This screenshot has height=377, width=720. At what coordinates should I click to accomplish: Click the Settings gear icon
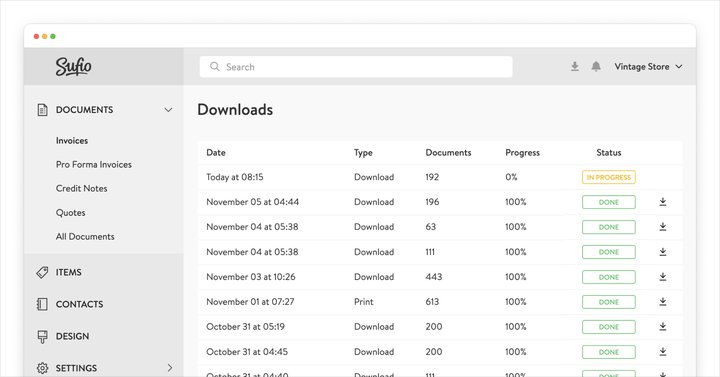pyautogui.click(x=42, y=368)
